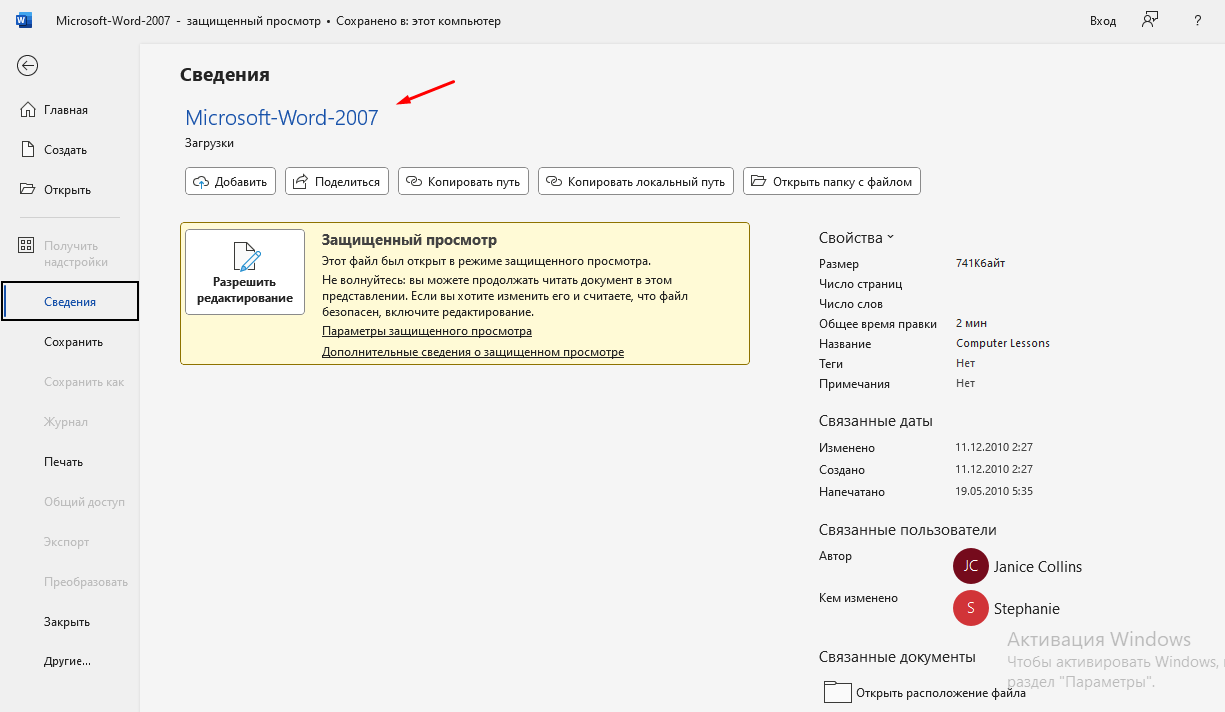Open the feedback person icon near Вход
The width and height of the screenshot is (1225, 712).
(x=1150, y=20)
